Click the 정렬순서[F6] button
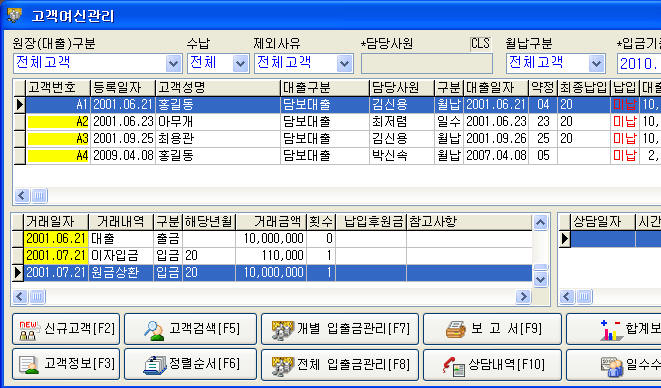 (x=190, y=364)
